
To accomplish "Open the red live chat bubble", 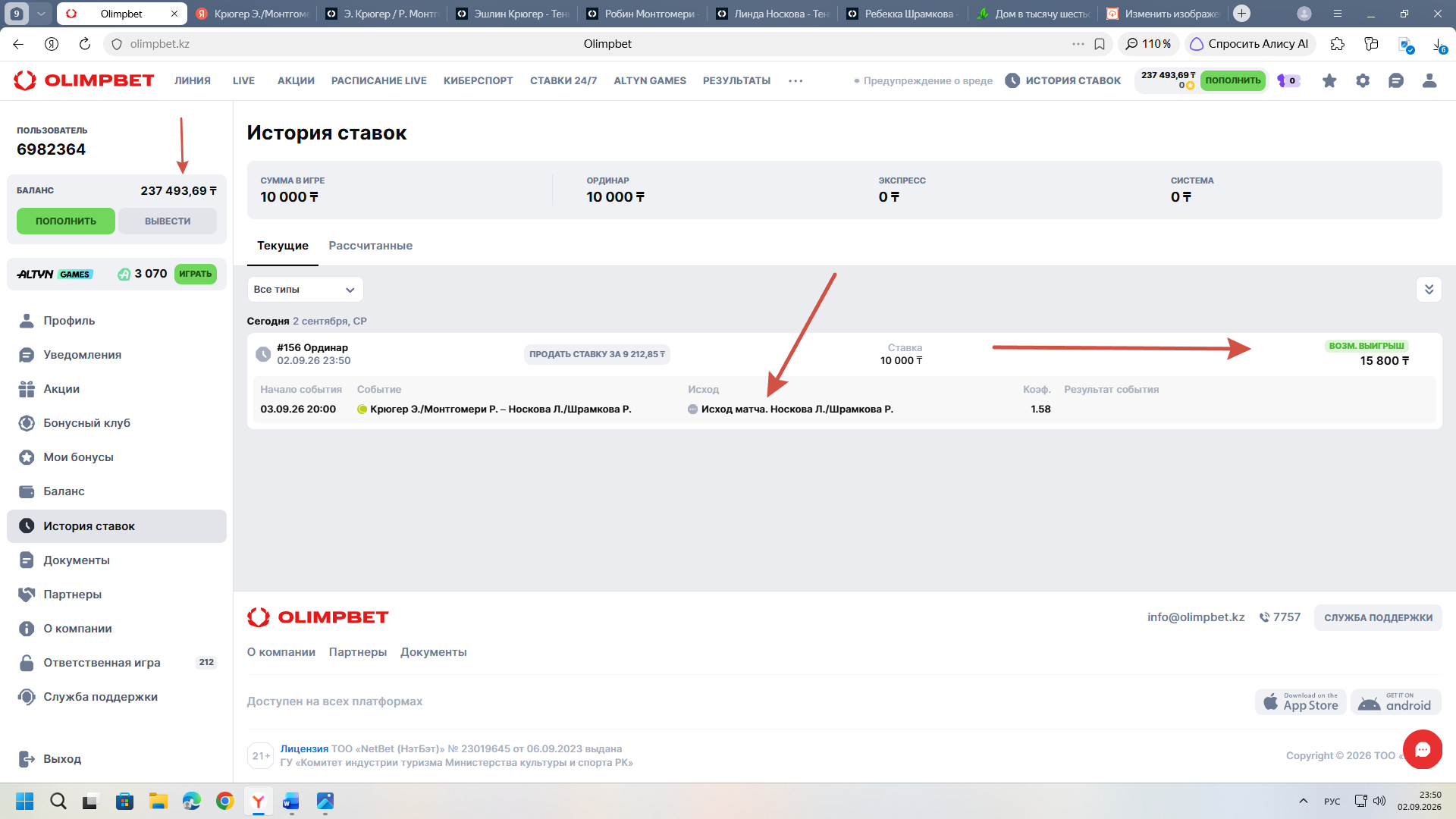I will tap(1423, 749).
